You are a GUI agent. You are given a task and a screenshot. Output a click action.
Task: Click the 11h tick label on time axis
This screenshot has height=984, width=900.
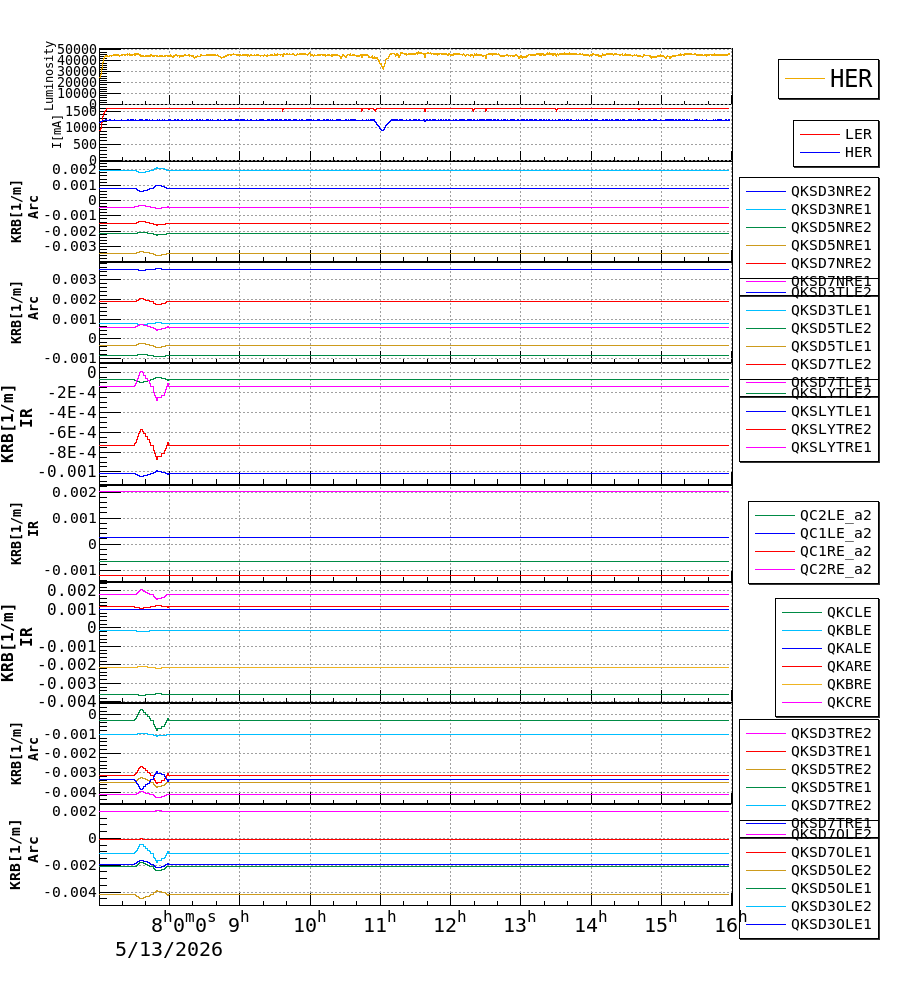380,924
